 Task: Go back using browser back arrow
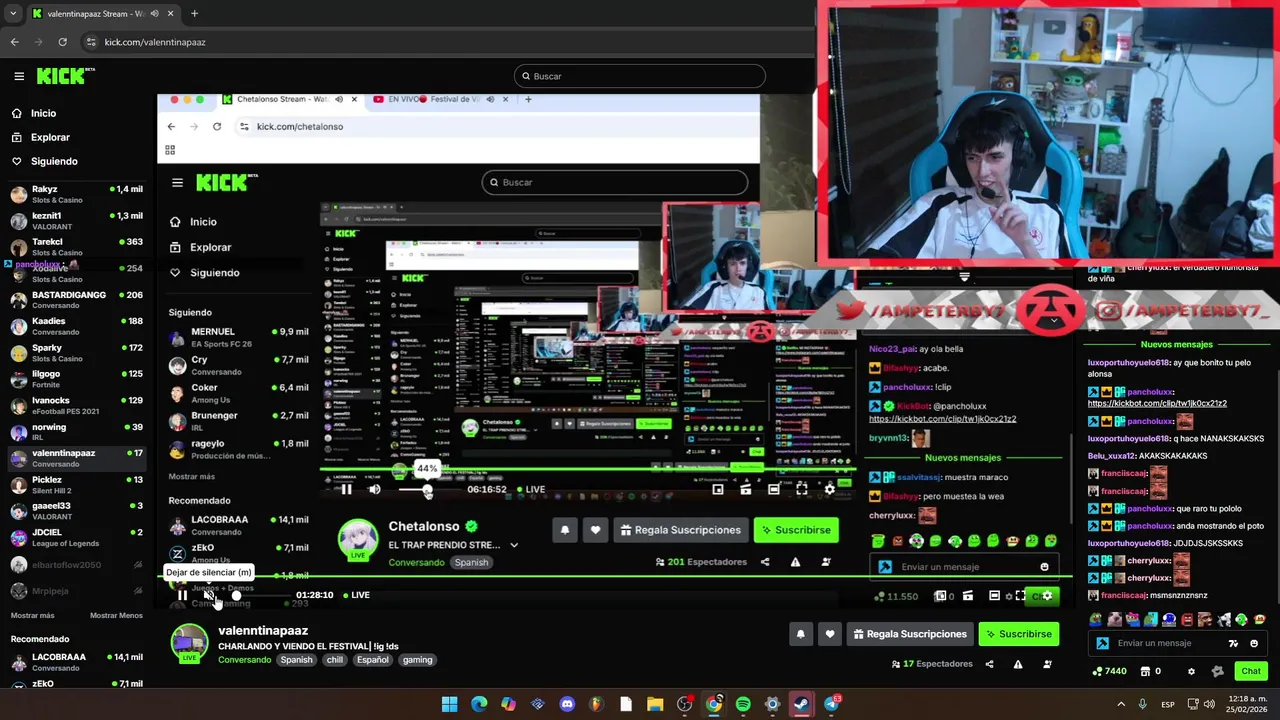[14, 42]
